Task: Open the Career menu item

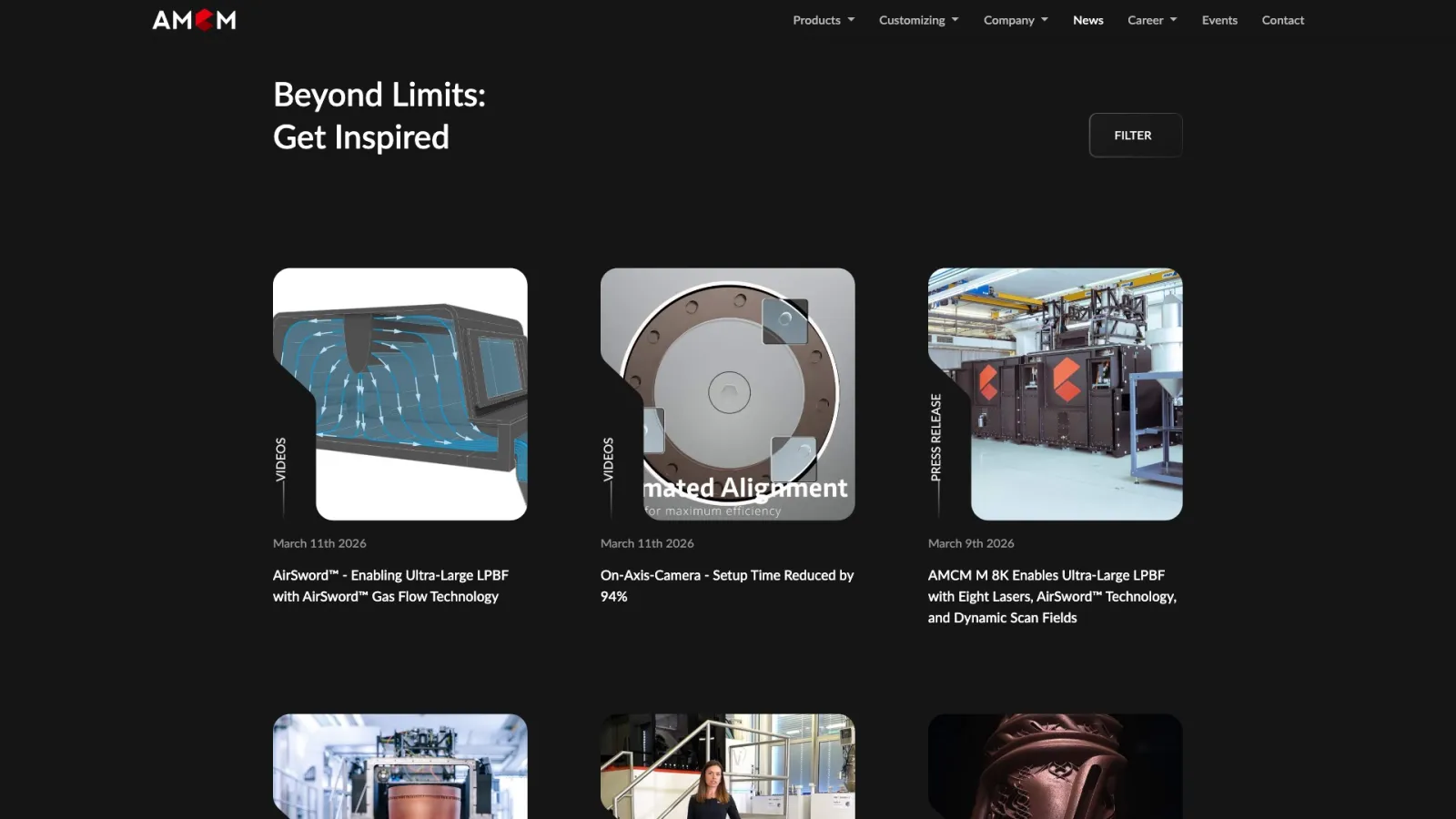Action: 1145,20
